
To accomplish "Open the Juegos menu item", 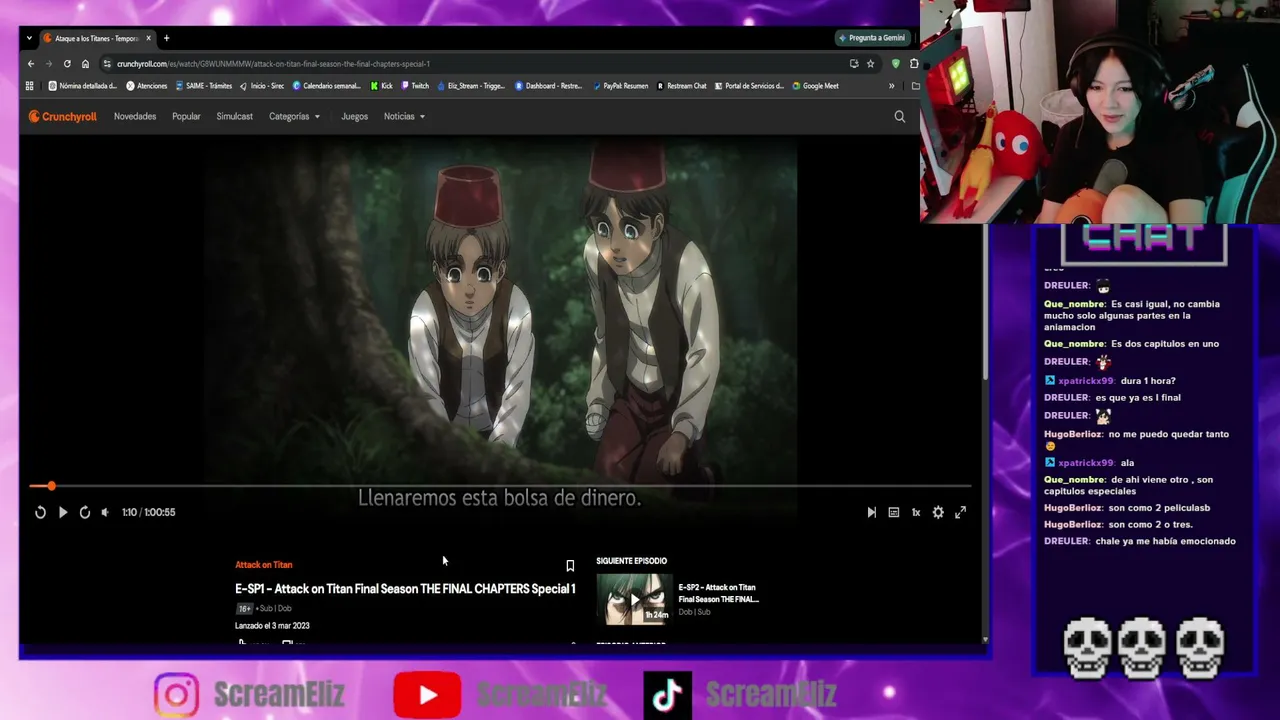I will pyautogui.click(x=355, y=117).
